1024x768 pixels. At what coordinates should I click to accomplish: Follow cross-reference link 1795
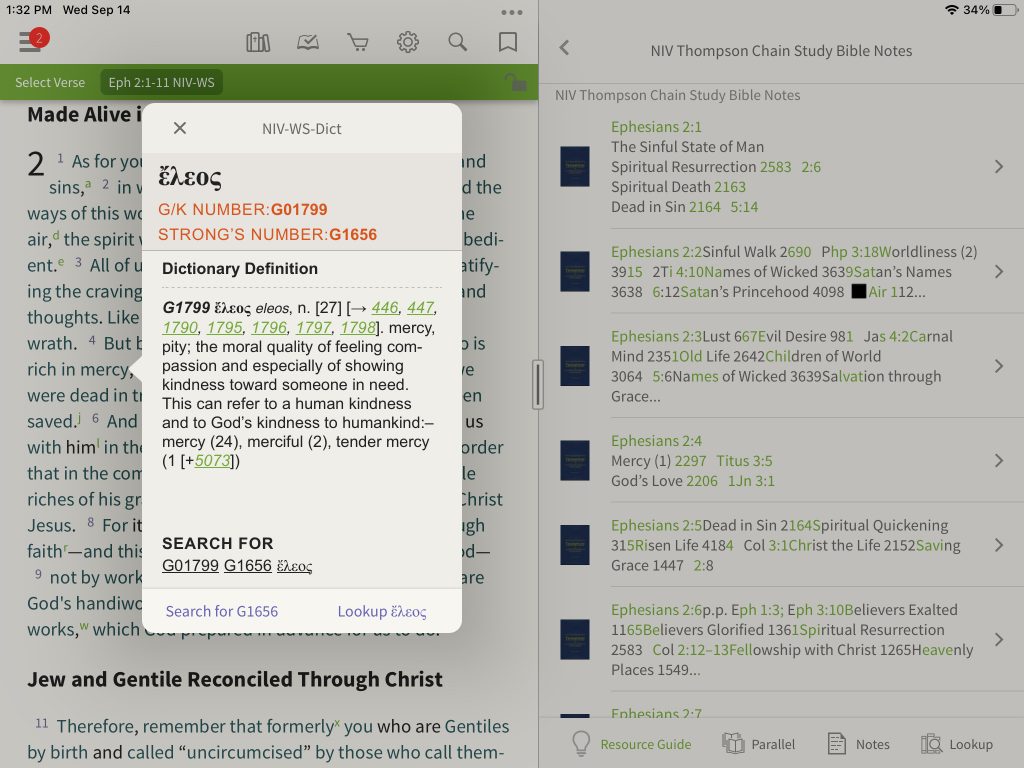click(x=224, y=327)
